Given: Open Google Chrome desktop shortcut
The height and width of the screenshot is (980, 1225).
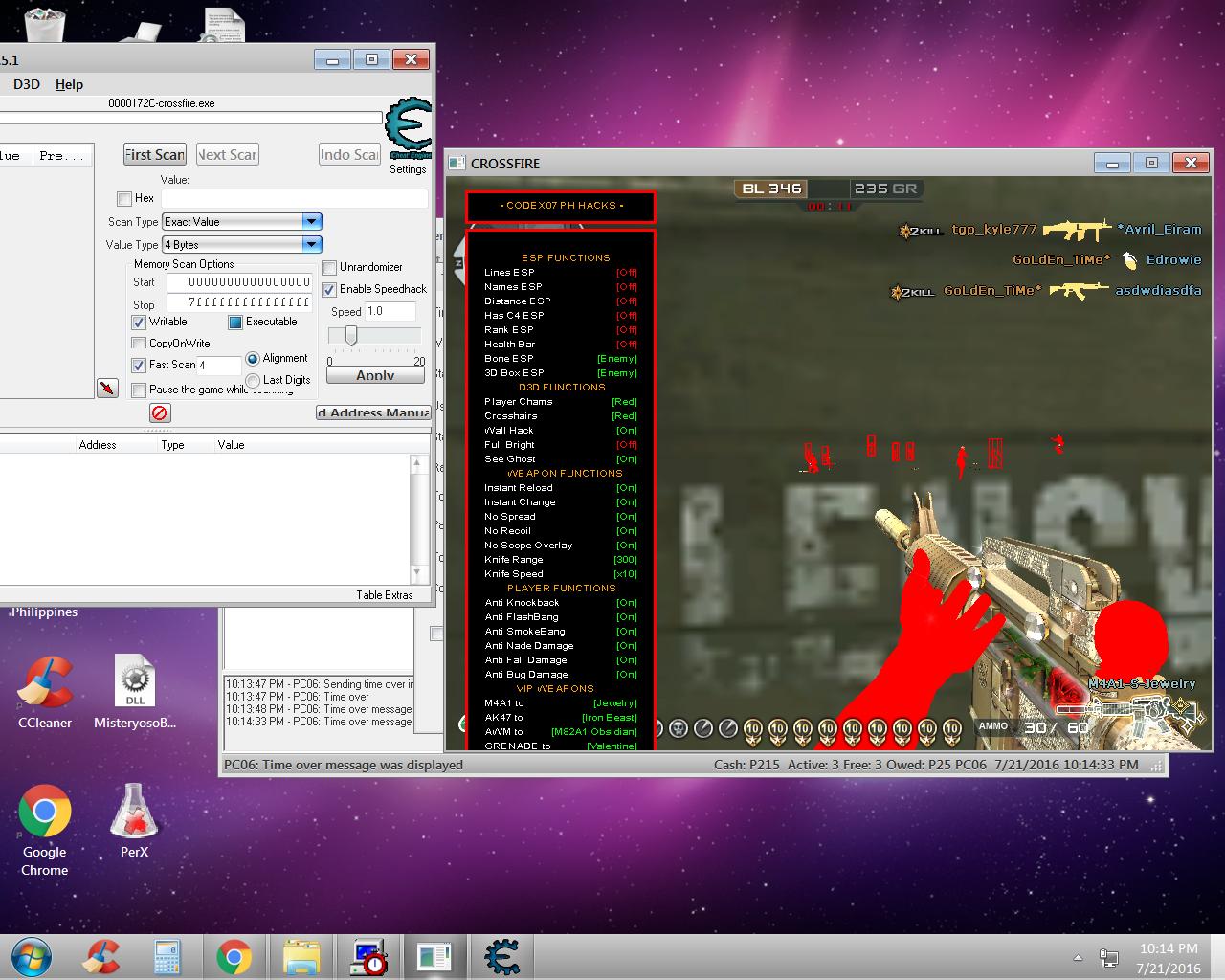Looking at the screenshot, I should click(x=45, y=831).
